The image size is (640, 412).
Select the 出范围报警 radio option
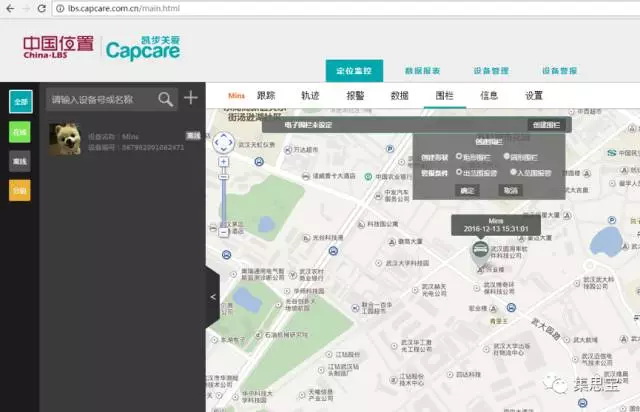tap(459, 171)
